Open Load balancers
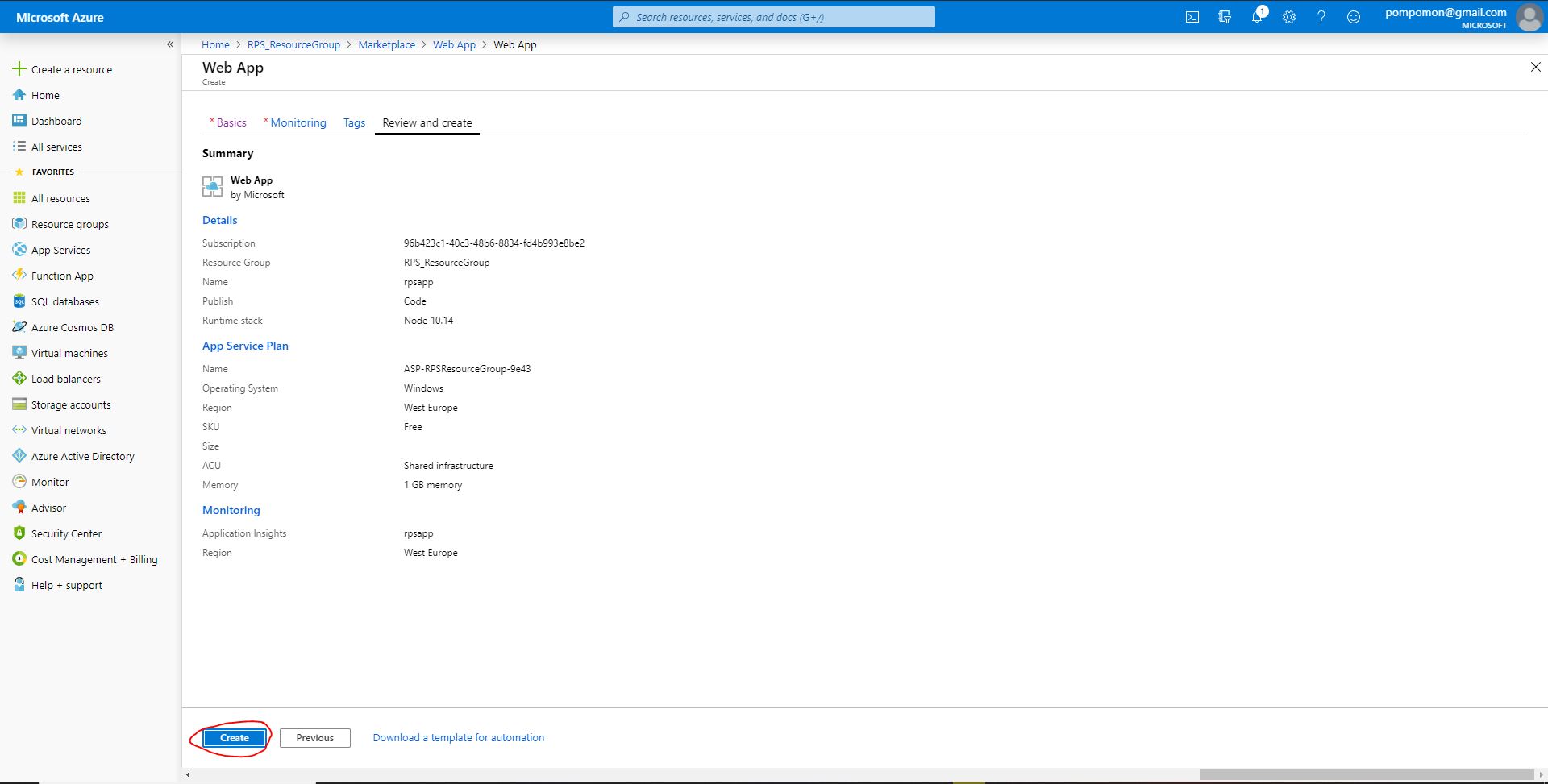 click(65, 379)
